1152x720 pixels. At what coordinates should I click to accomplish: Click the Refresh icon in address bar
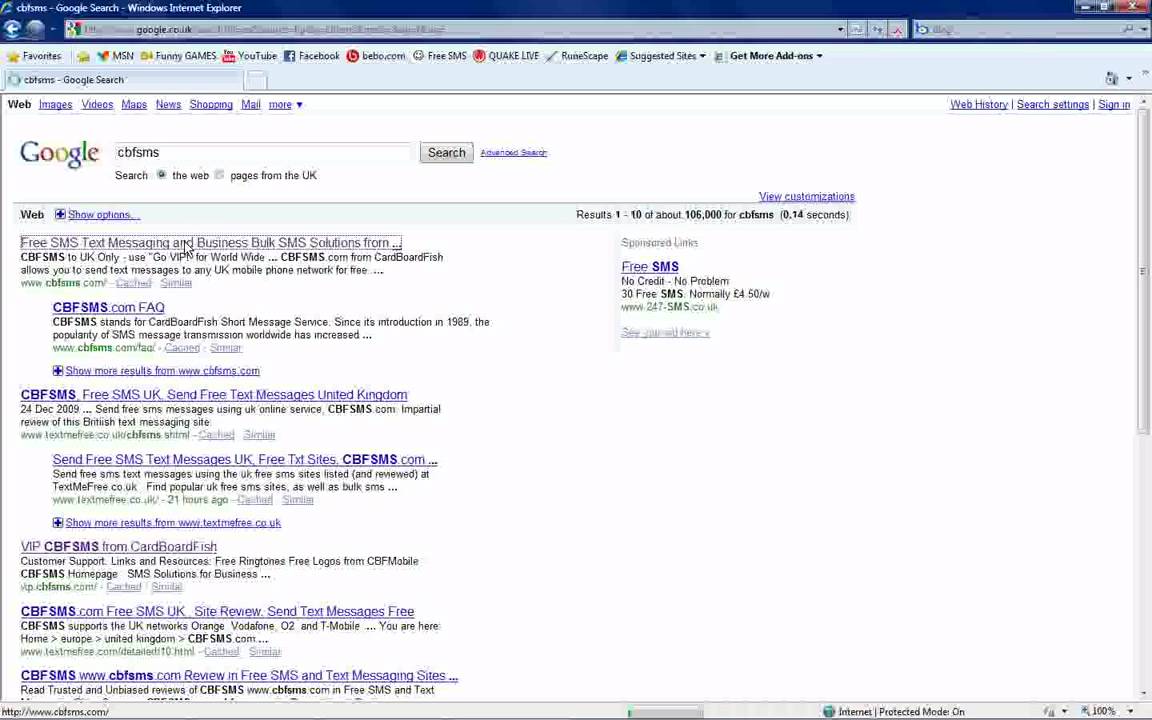[x=877, y=29]
